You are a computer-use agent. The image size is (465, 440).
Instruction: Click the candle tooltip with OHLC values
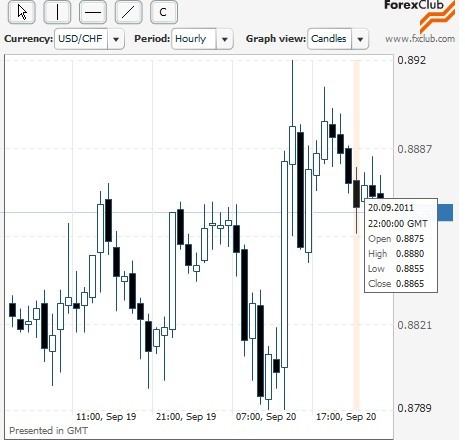[401, 246]
